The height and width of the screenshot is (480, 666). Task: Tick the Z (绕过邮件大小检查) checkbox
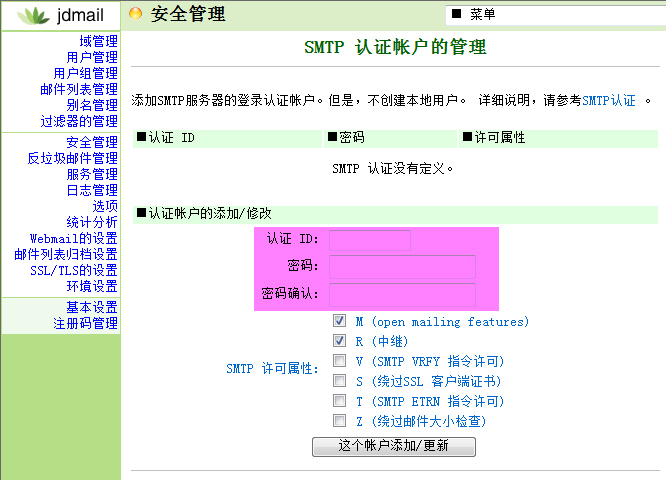point(340,421)
